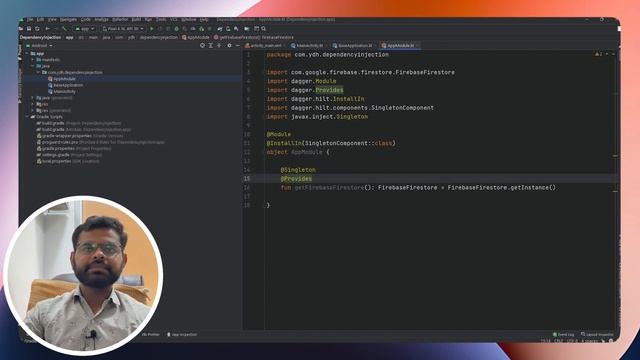Viewport: 640px width, 360px height.
Task: Click the Open file toolbar icon
Action: coord(21,29)
